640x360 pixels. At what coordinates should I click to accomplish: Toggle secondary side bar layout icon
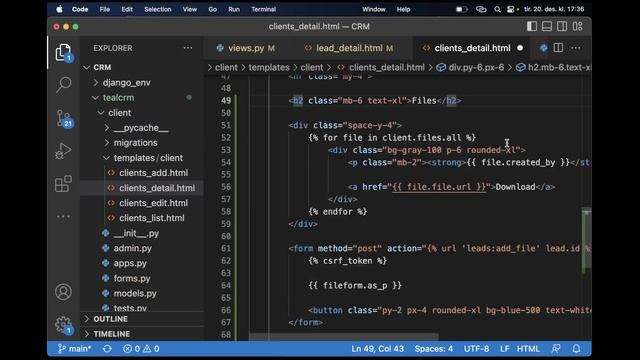(562, 27)
